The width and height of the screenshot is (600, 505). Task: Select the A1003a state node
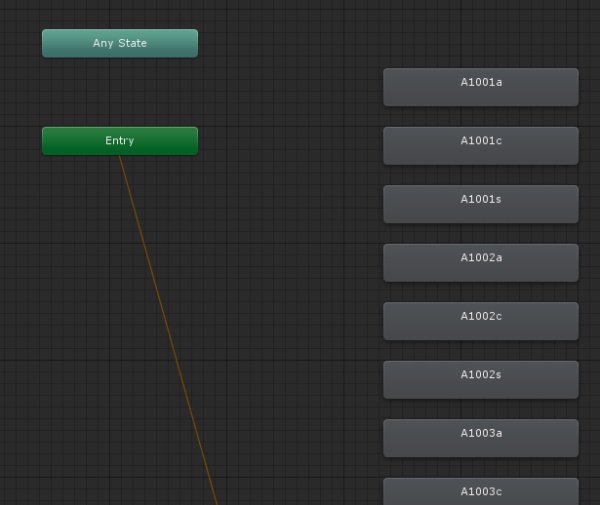pos(481,438)
